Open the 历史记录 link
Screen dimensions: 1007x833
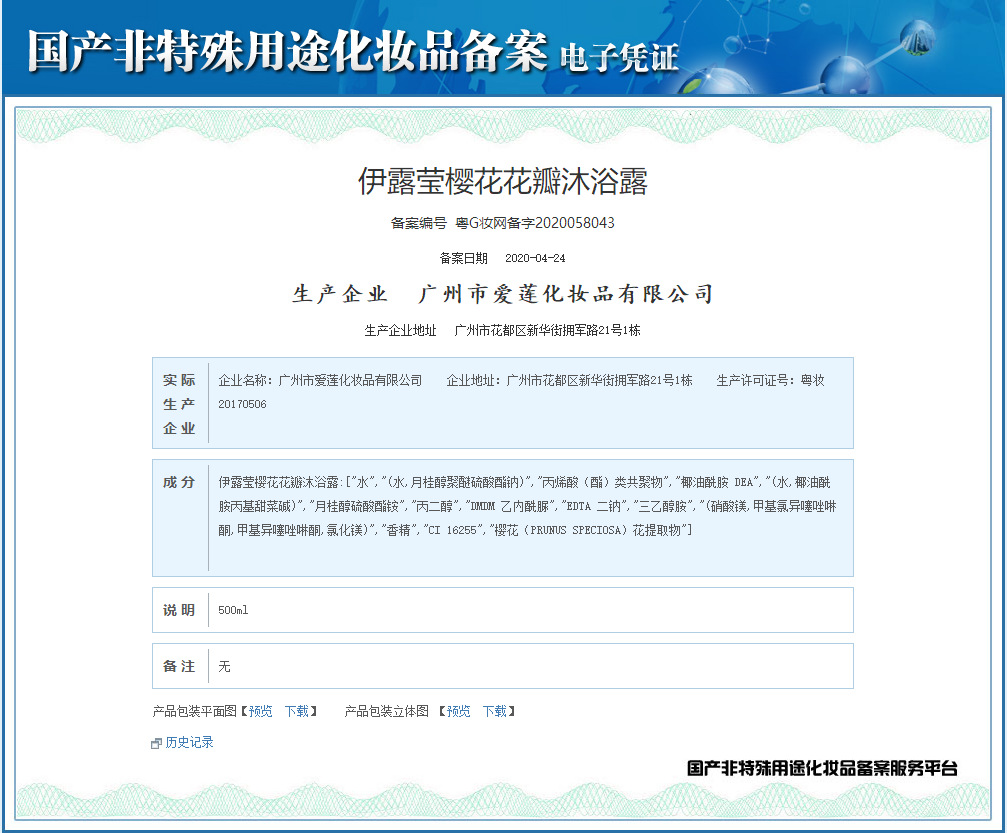(x=189, y=742)
